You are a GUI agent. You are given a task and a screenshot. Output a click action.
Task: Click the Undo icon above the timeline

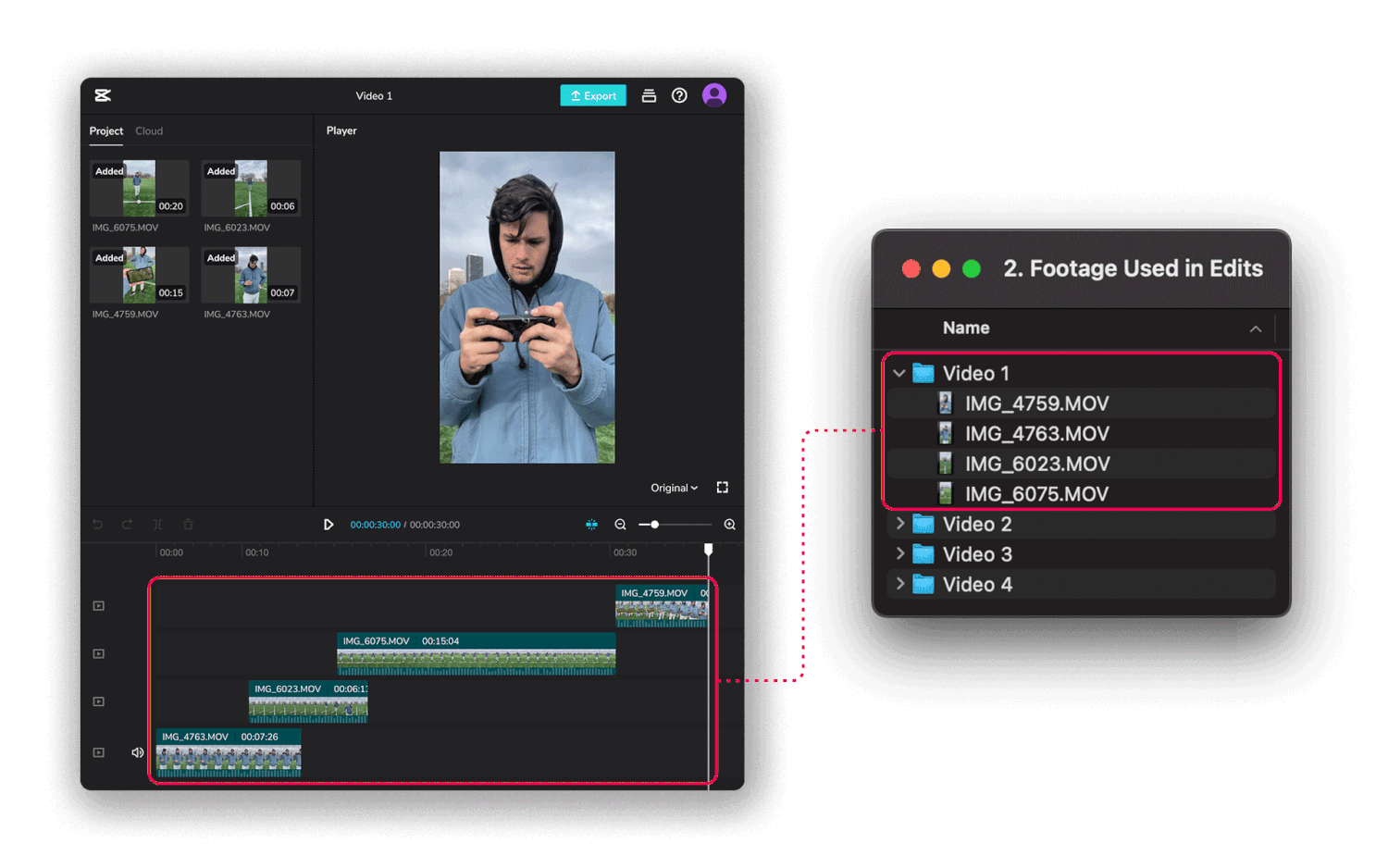97,524
